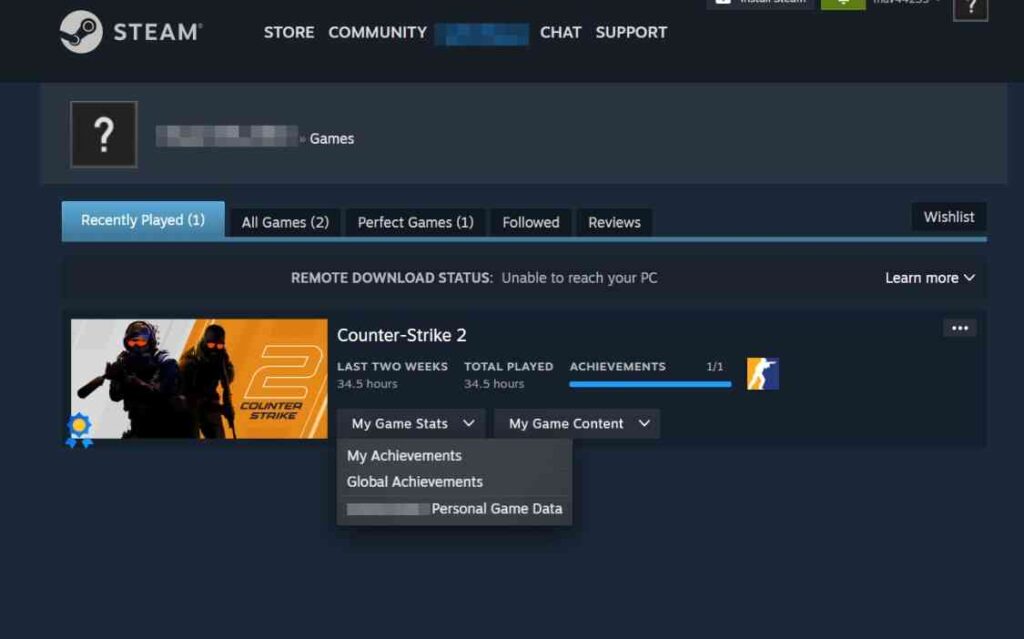Image resolution: width=1024 pixels, height=639 pixels.
Task: Open the small account avatar in the top-right corner
Action: pyautogui.click(x=970, y=8)
